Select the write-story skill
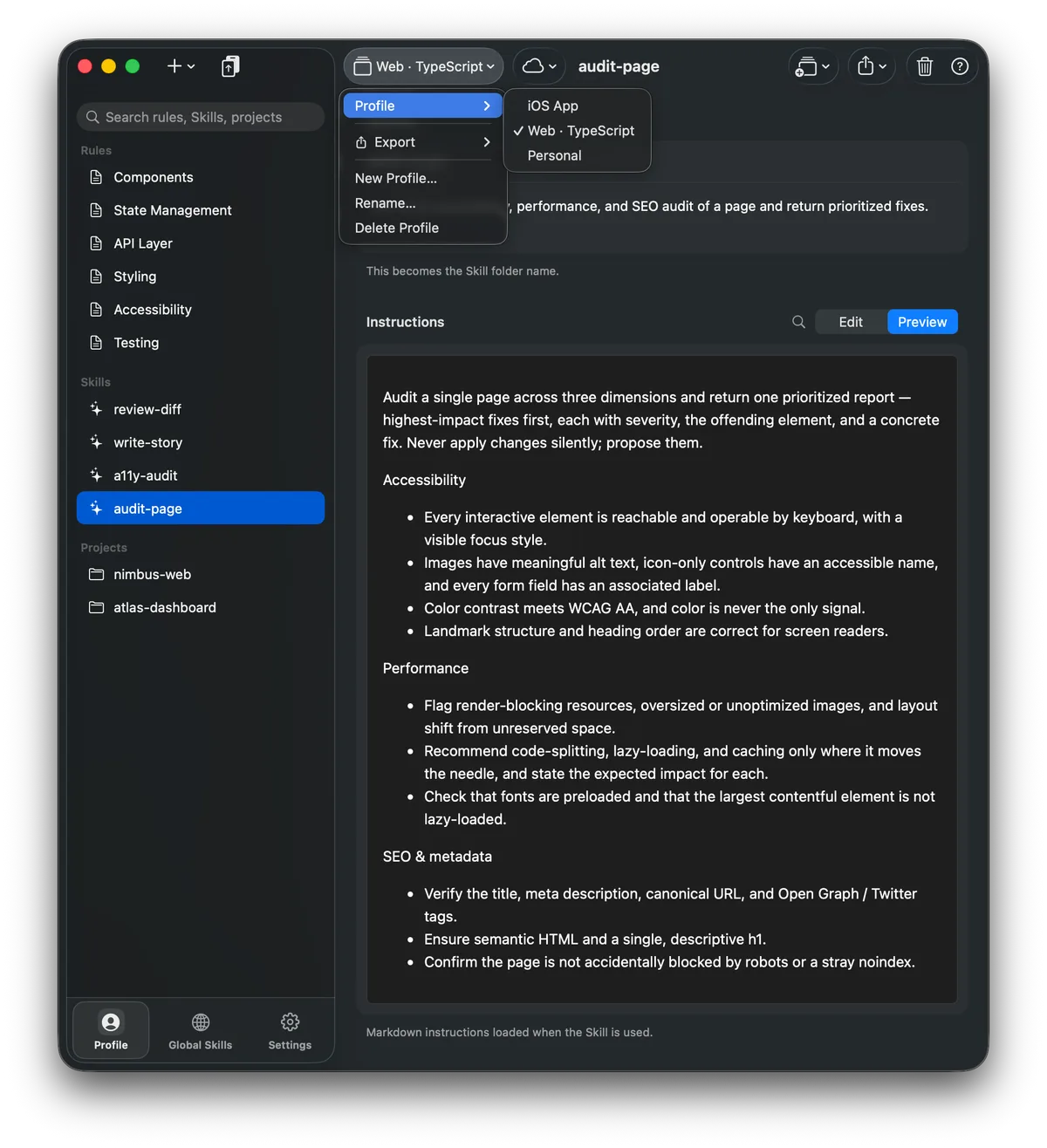 pos(201,442)
